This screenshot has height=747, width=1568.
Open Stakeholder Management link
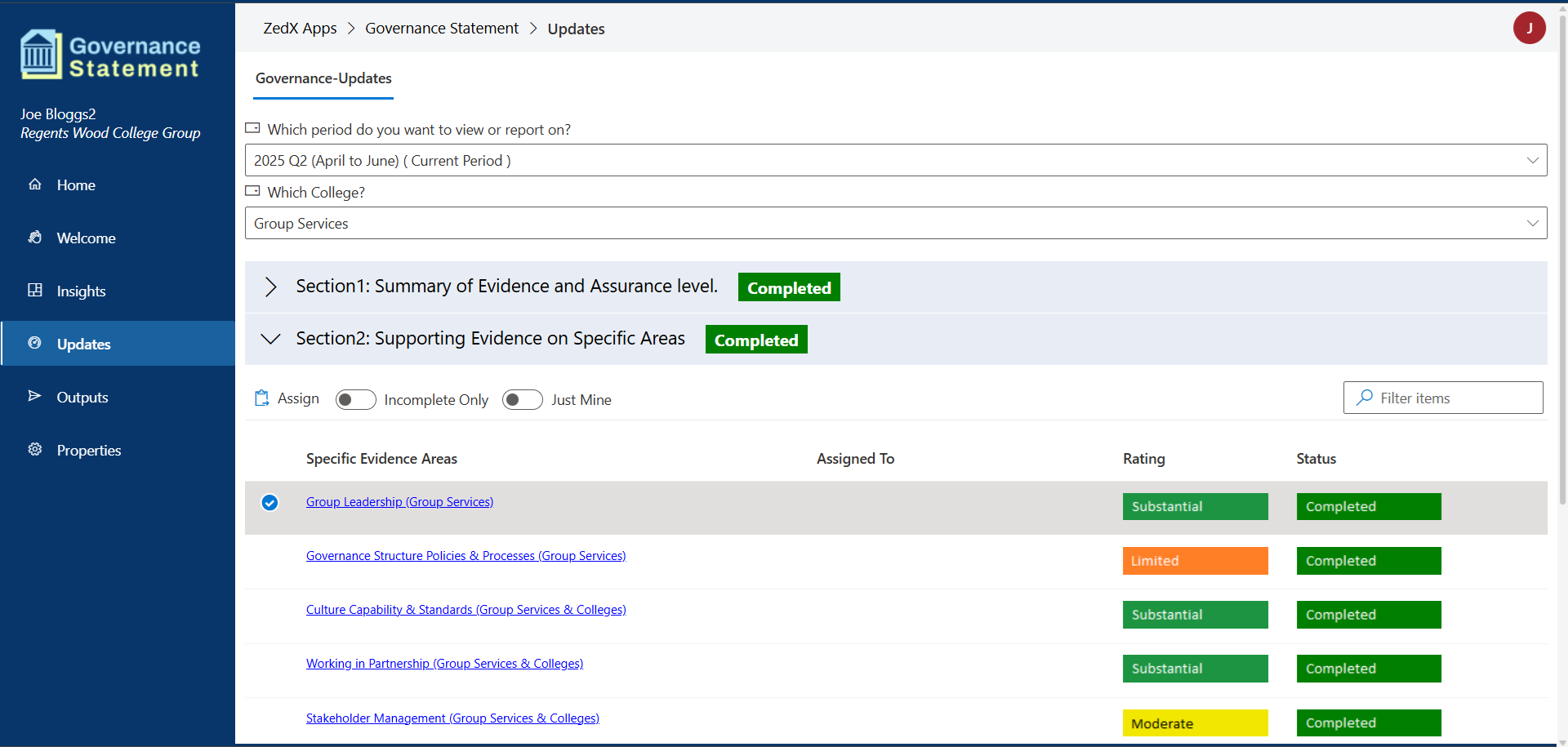[452, 718]
